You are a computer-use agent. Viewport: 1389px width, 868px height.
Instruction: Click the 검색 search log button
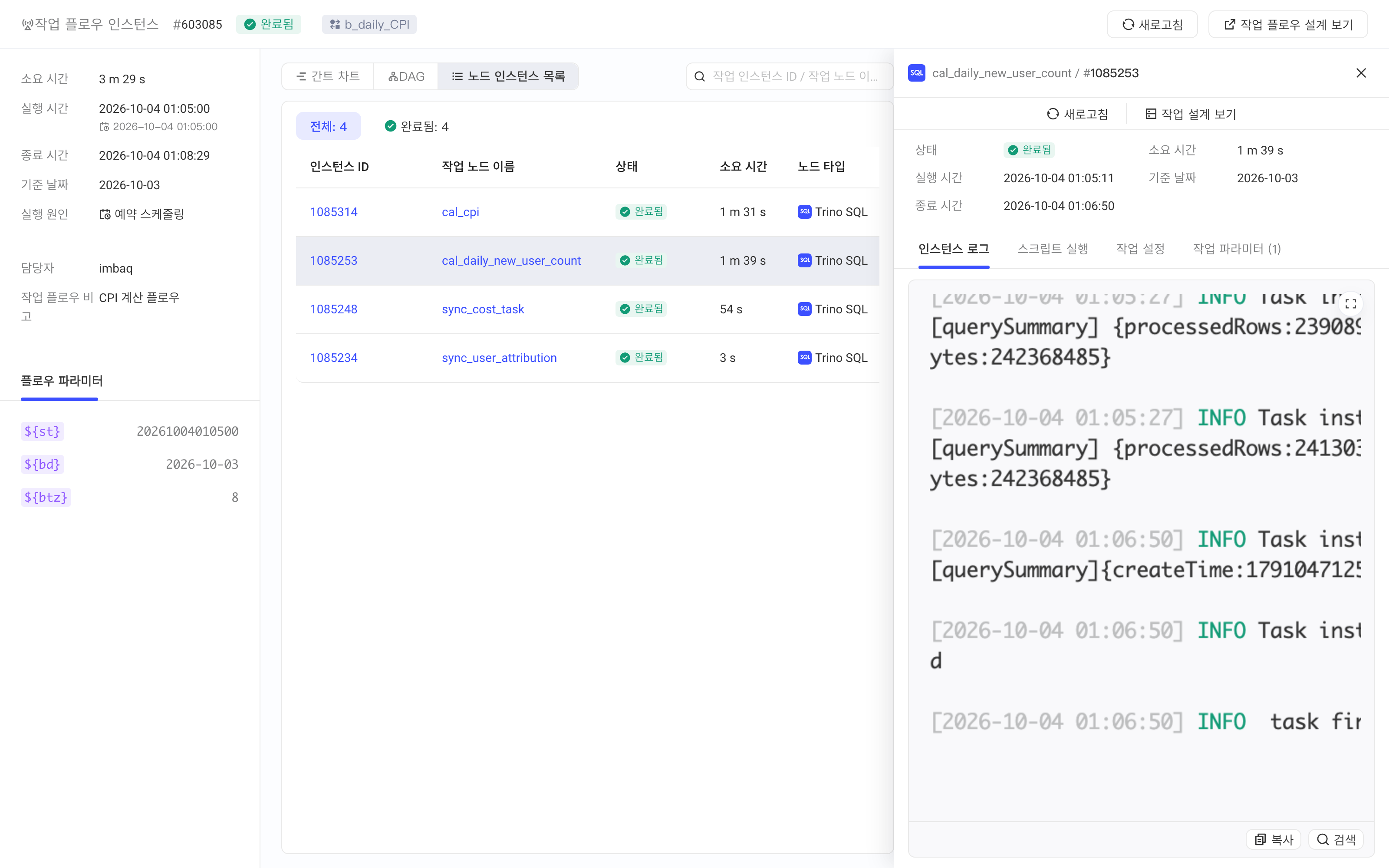[1336, 839]
